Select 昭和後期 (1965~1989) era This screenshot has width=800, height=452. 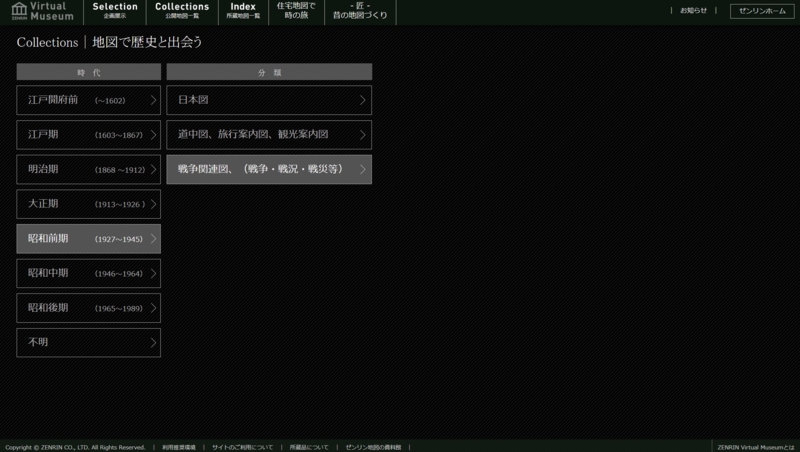[88, 308]
